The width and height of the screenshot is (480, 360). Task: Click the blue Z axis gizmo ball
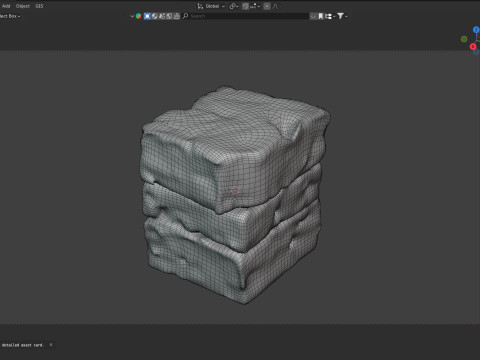tap(476, 30)
